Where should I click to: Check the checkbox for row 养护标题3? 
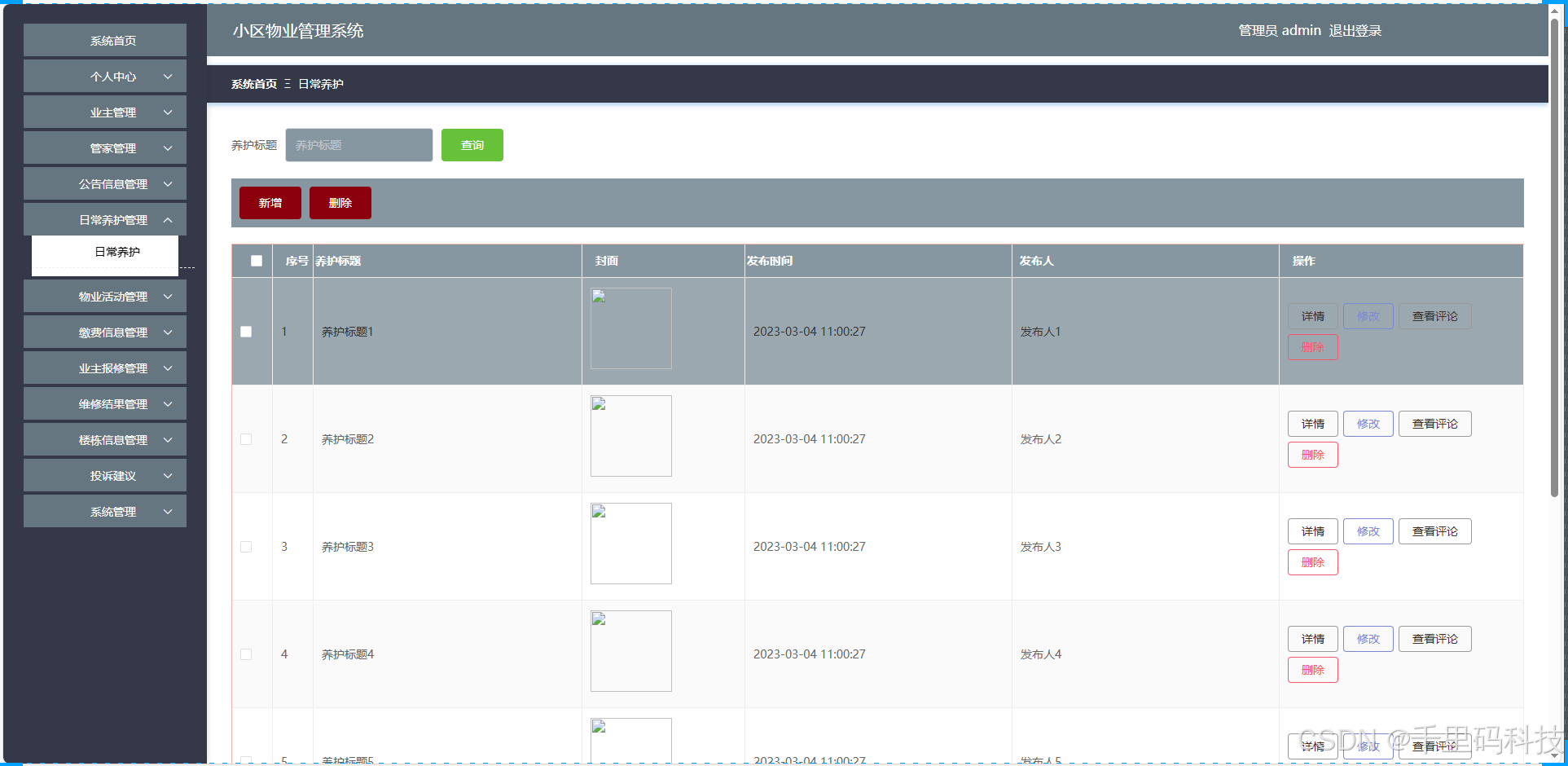pos(246,547)
